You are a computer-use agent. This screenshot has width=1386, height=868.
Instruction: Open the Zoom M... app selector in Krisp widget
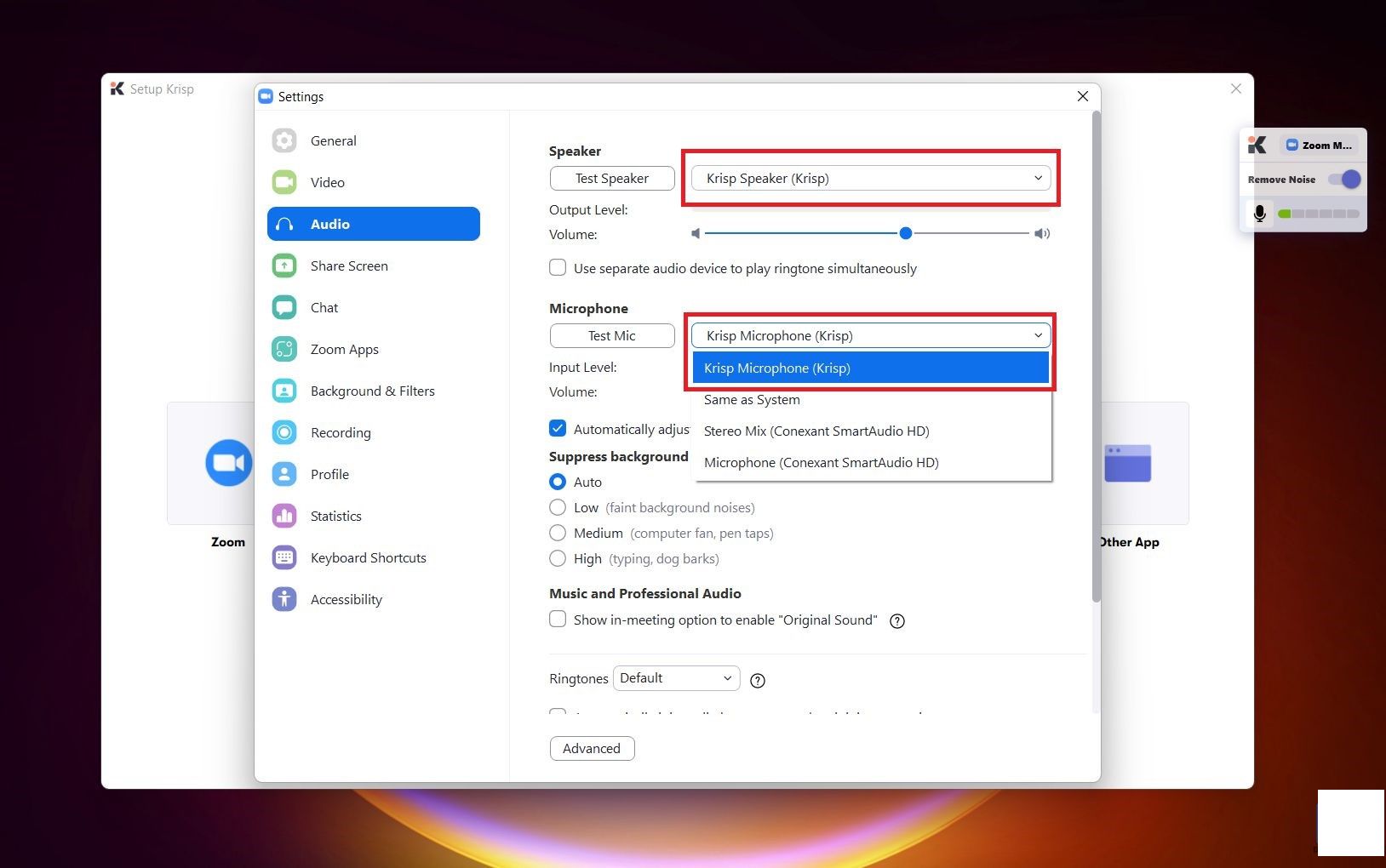click(x=1320, y=146)
